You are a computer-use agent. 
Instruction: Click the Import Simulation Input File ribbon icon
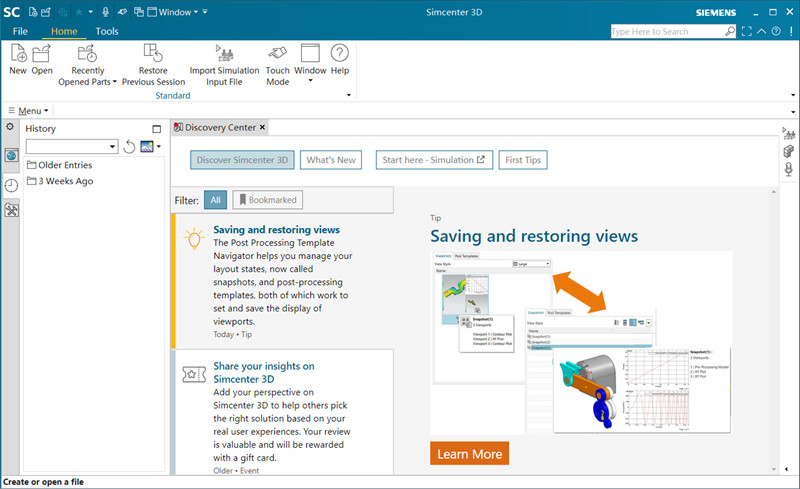pos(224,53)
